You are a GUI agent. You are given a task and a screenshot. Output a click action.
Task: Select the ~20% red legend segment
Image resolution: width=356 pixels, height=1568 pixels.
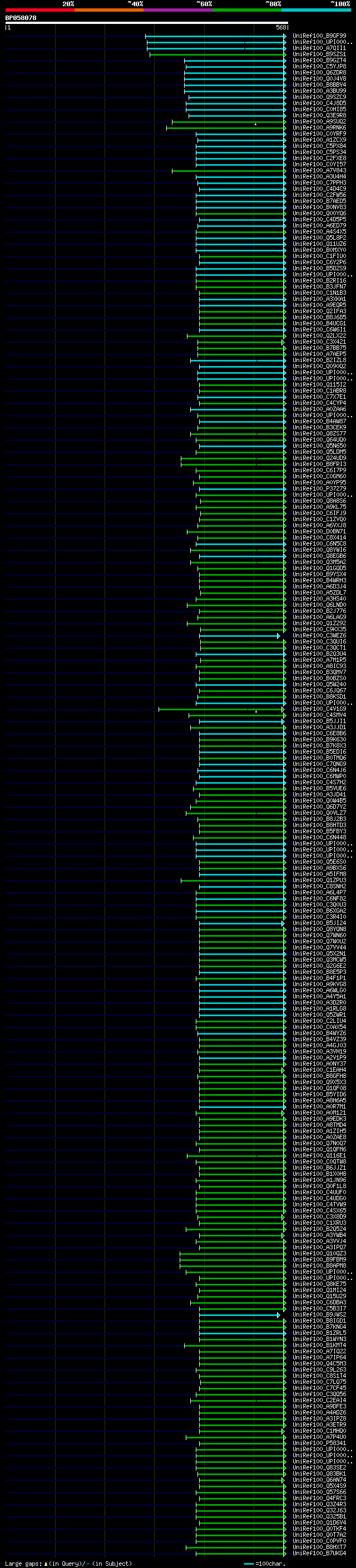[39, 10]
